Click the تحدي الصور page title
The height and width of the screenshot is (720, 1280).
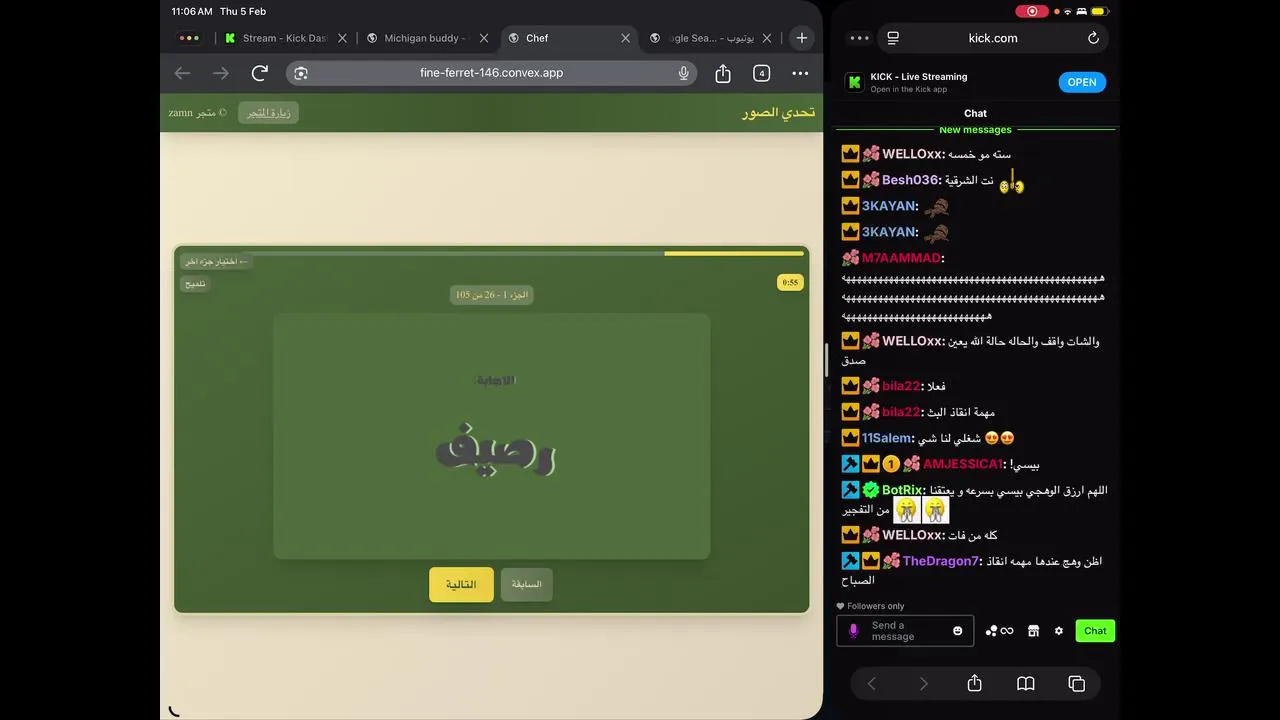tap(779, 113)
